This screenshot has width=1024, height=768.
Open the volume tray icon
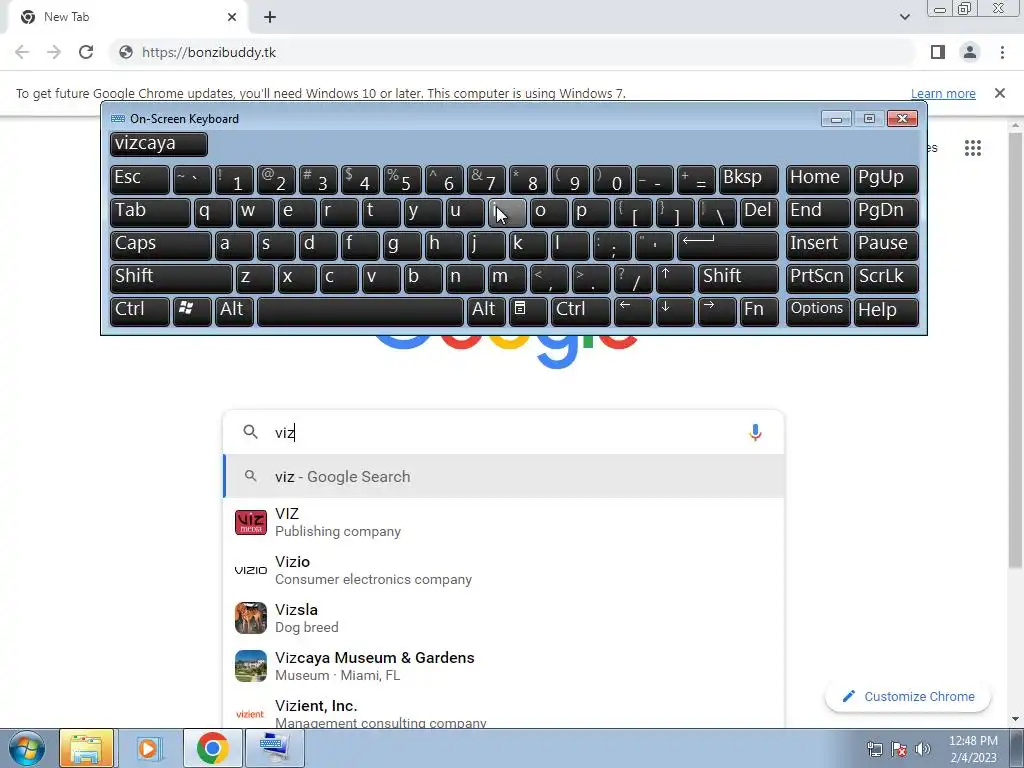click(x=923, y=749)
